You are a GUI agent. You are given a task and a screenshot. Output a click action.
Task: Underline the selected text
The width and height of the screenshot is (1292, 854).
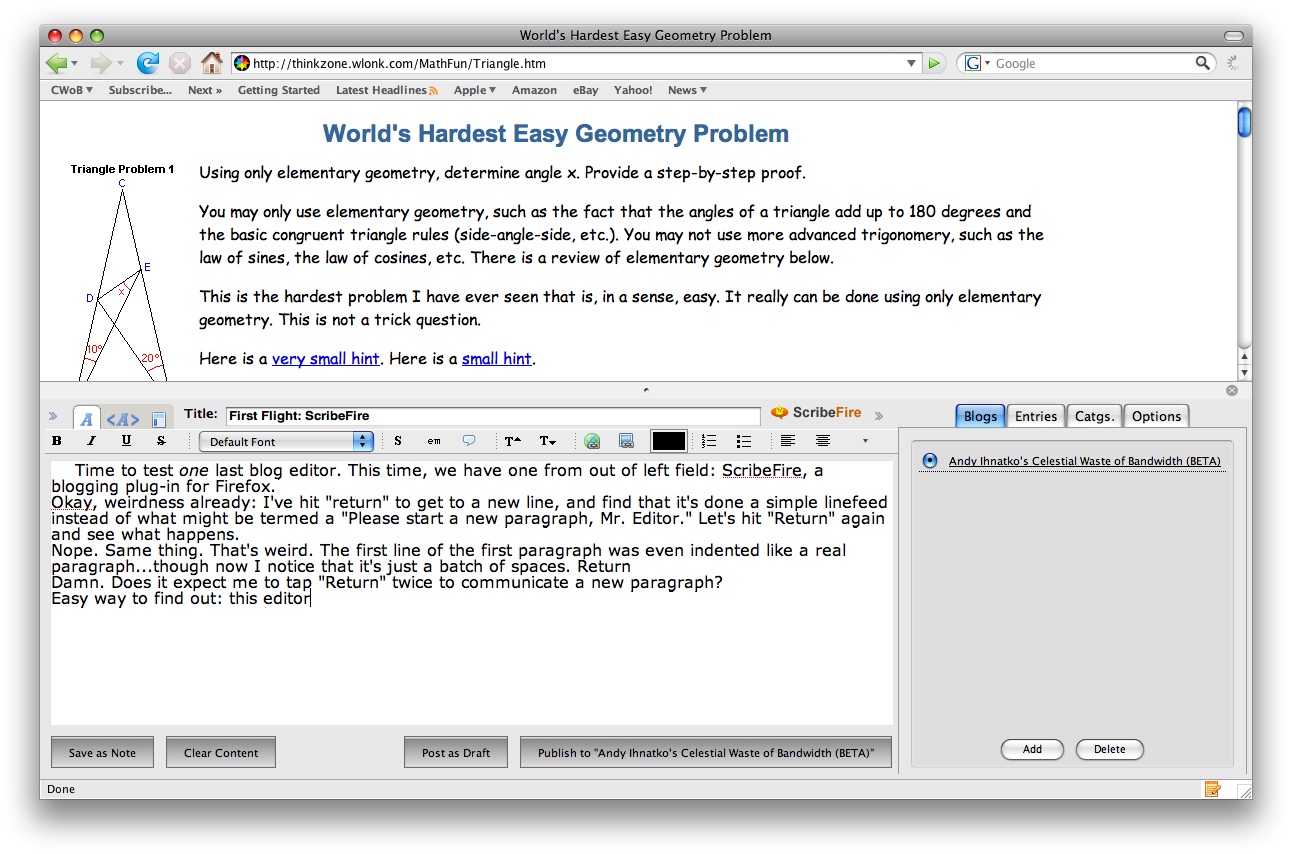tap(126, 441)
